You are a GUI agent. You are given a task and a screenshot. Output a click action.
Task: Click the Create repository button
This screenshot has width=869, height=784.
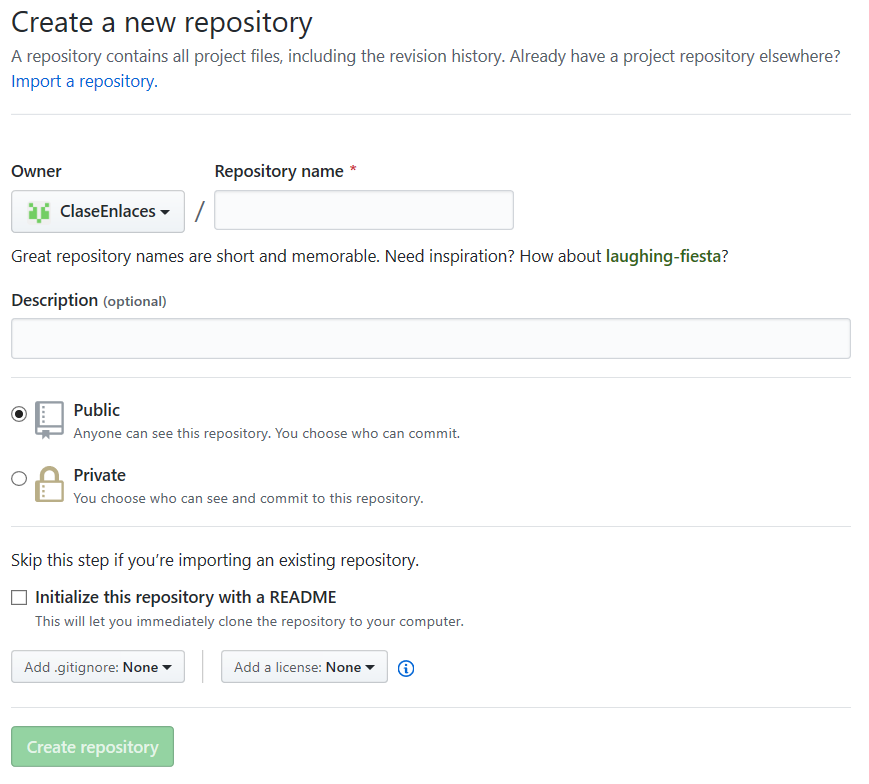click(x=92, y=746)
